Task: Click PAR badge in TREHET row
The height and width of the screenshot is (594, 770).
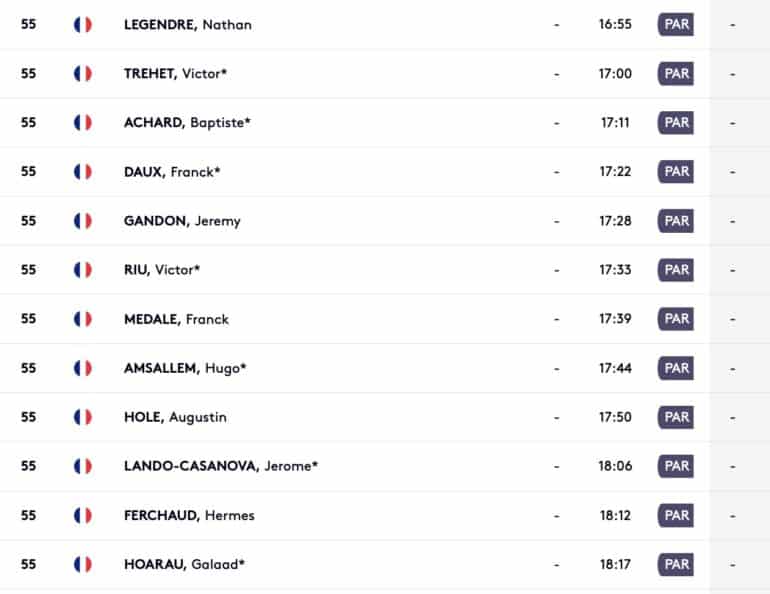Action: click(676, 74)
